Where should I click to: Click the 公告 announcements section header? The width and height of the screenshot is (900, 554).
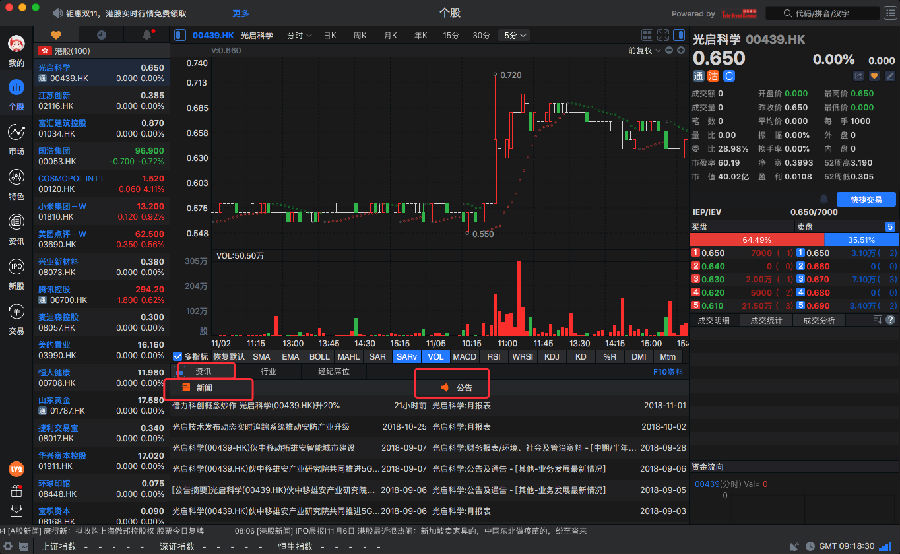(x=457, y=388)
